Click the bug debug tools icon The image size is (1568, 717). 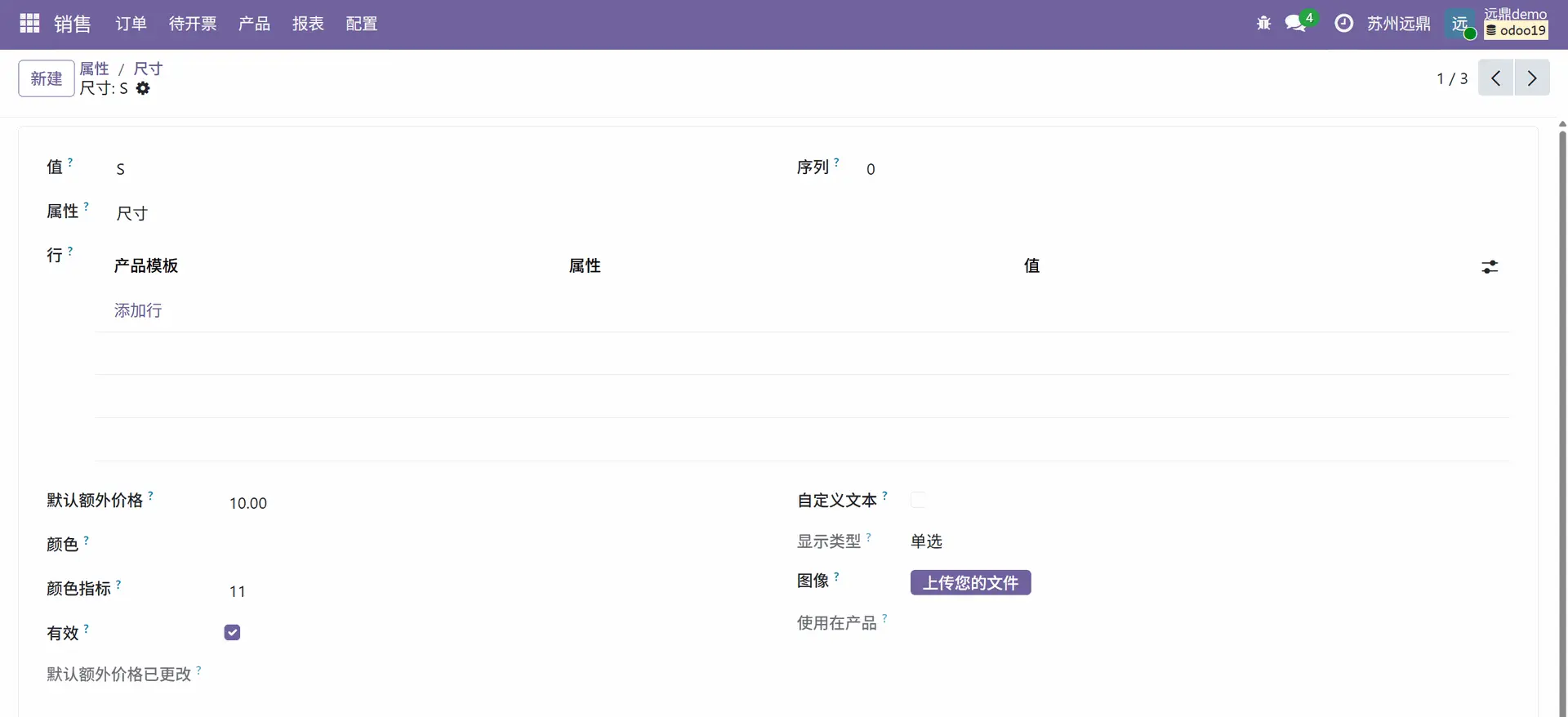(1263, 24)
